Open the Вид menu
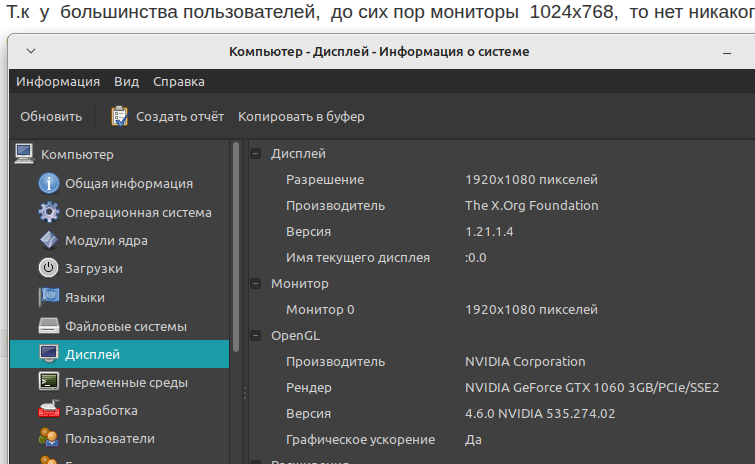This screenshot has width=755, height=464. pyautogui.click(x=127, y=82)
